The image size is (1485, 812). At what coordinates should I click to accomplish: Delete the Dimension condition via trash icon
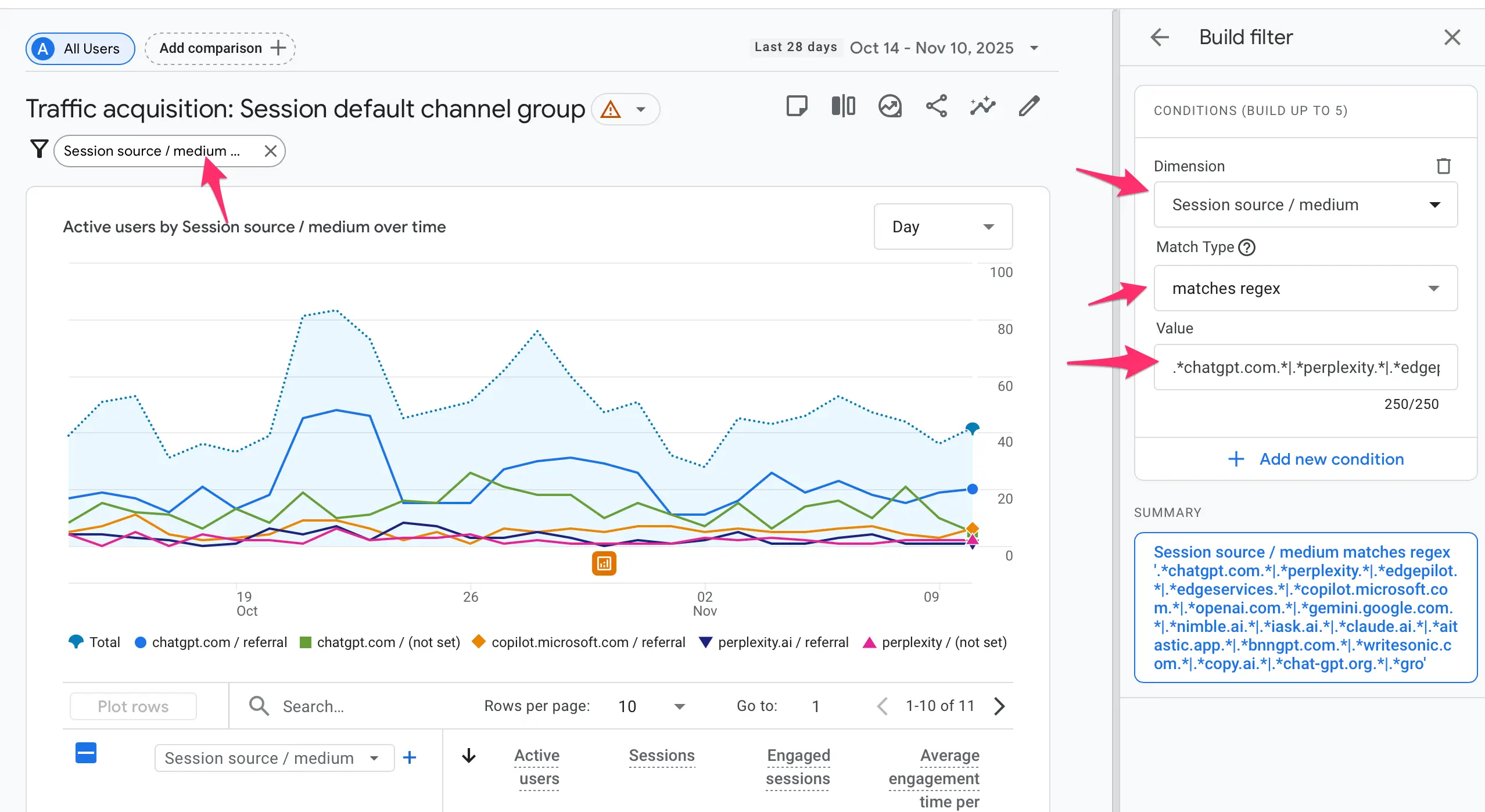point(1444,166)
